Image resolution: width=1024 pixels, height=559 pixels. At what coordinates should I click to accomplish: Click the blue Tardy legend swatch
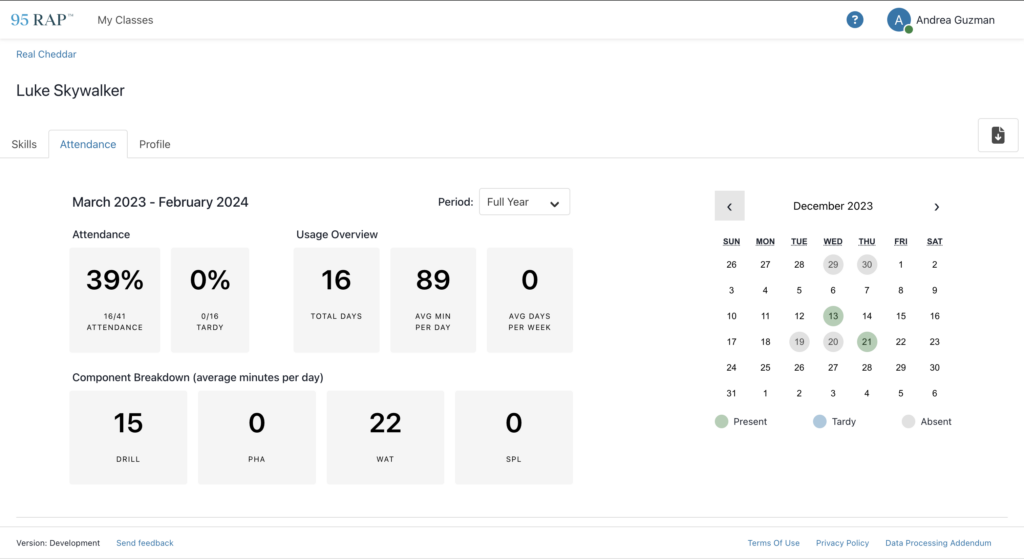click(820, 421)
